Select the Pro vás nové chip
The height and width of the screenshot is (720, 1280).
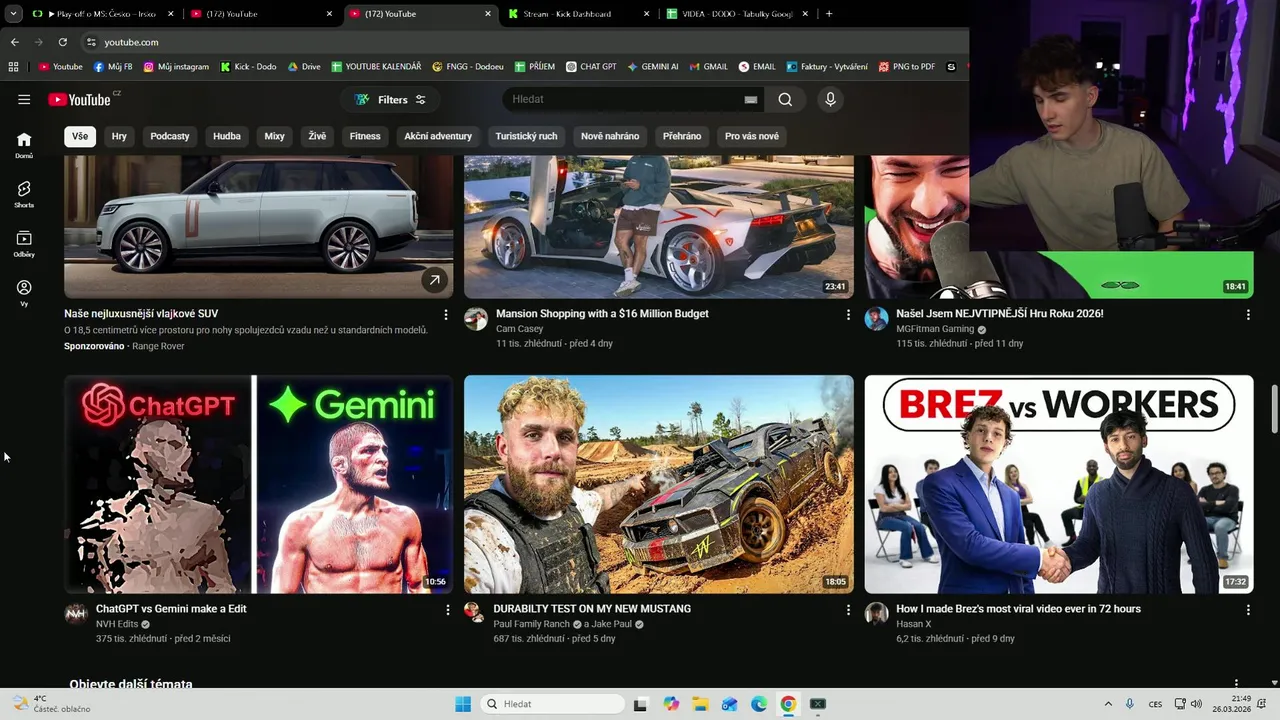point(752,136)
